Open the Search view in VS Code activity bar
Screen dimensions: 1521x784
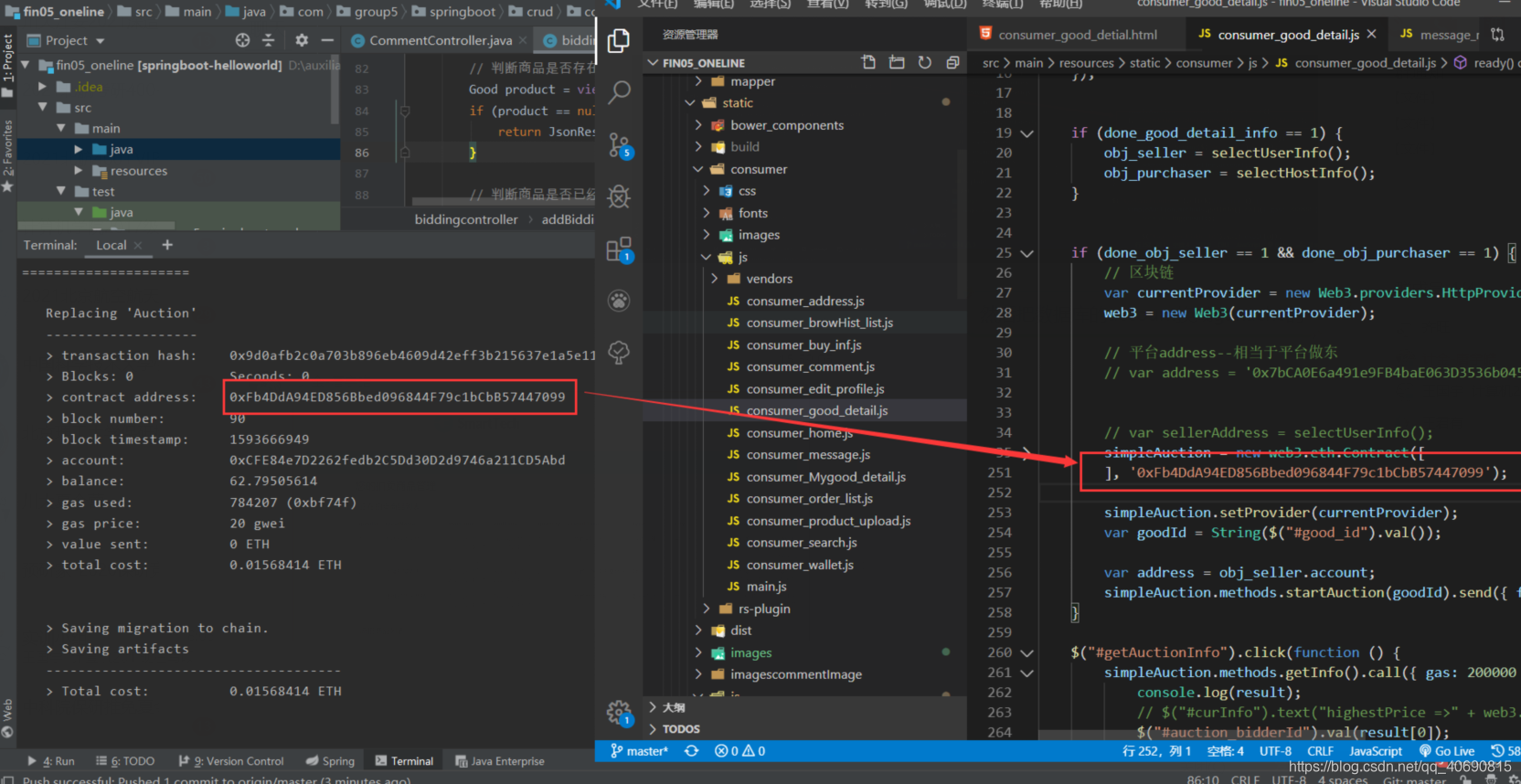pyautogui.click(x=619, y=92)
